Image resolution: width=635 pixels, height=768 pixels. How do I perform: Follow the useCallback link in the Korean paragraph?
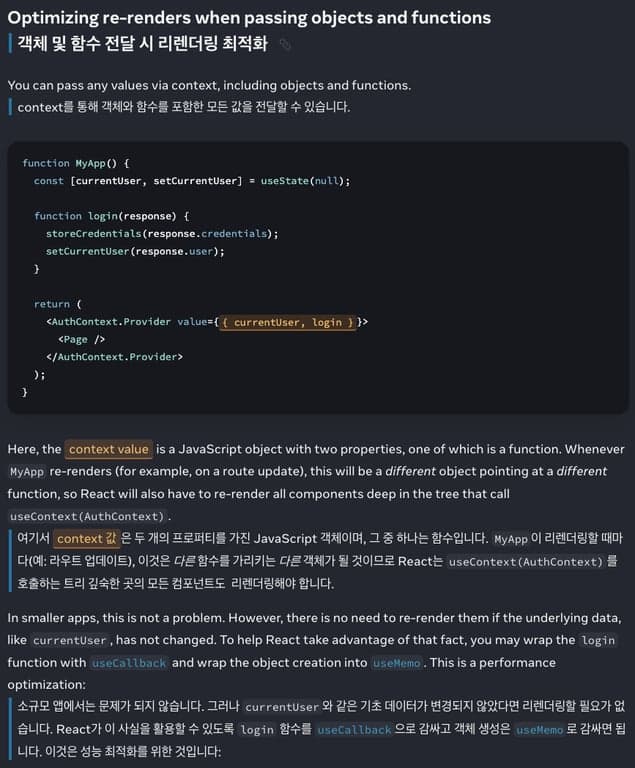(354, 730)
